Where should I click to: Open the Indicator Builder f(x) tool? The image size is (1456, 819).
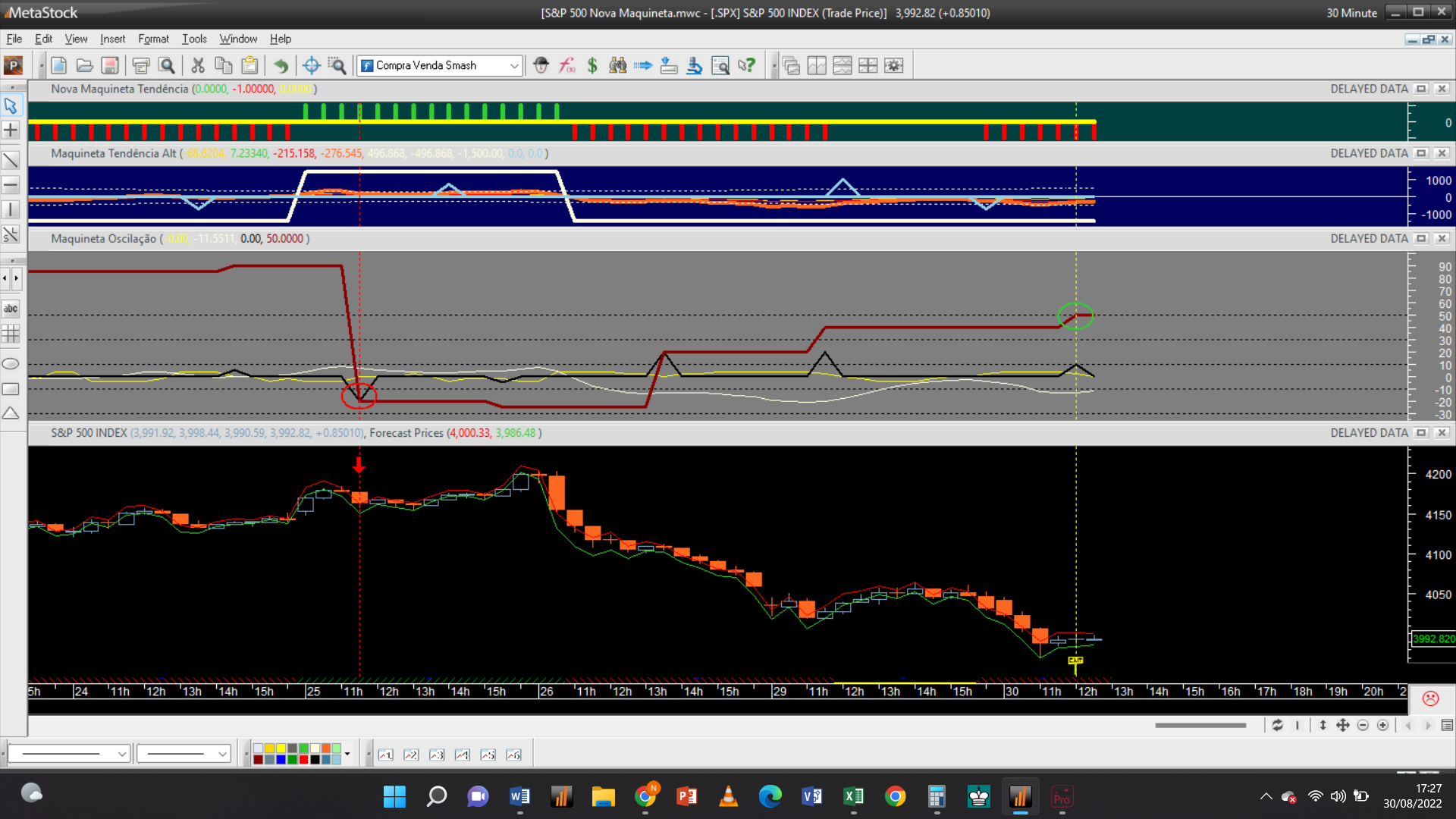coord(566,65)
